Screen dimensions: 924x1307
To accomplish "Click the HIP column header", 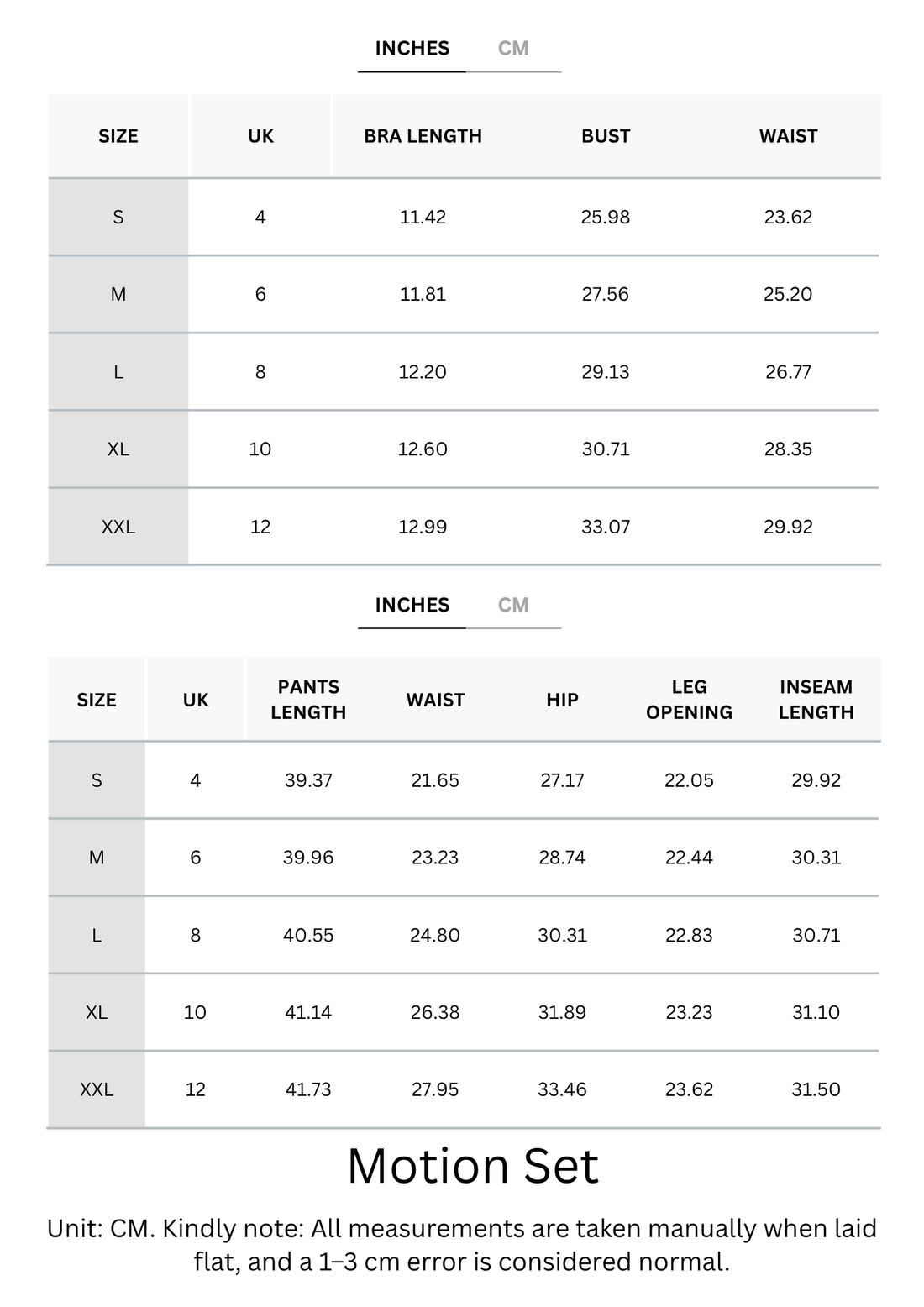I will [562, 700].
